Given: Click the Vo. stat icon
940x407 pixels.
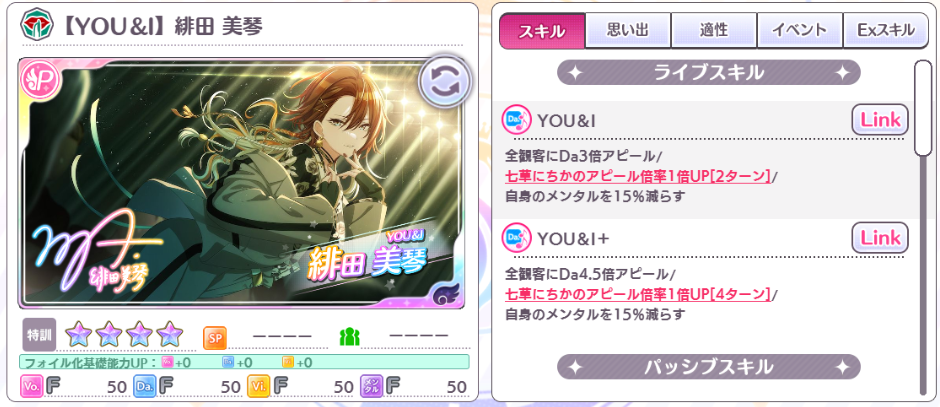Looking at the screenshot, I should point(31,386).
